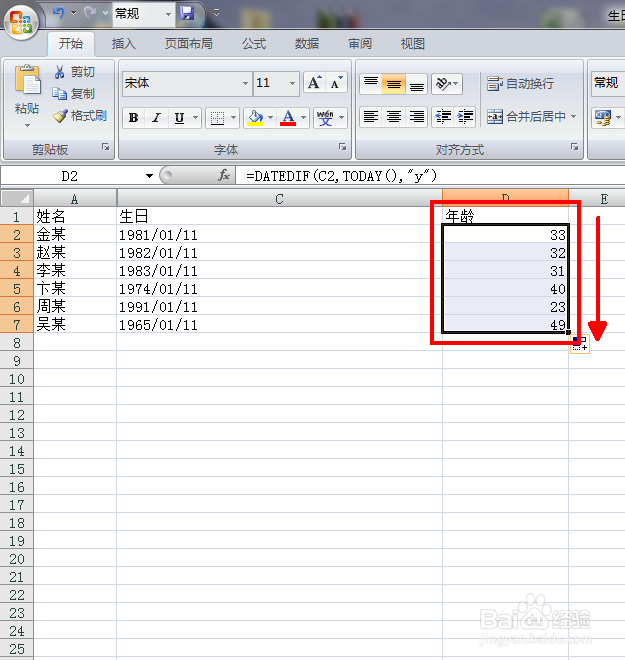Toggle Underline formatting

click(179, 118)
